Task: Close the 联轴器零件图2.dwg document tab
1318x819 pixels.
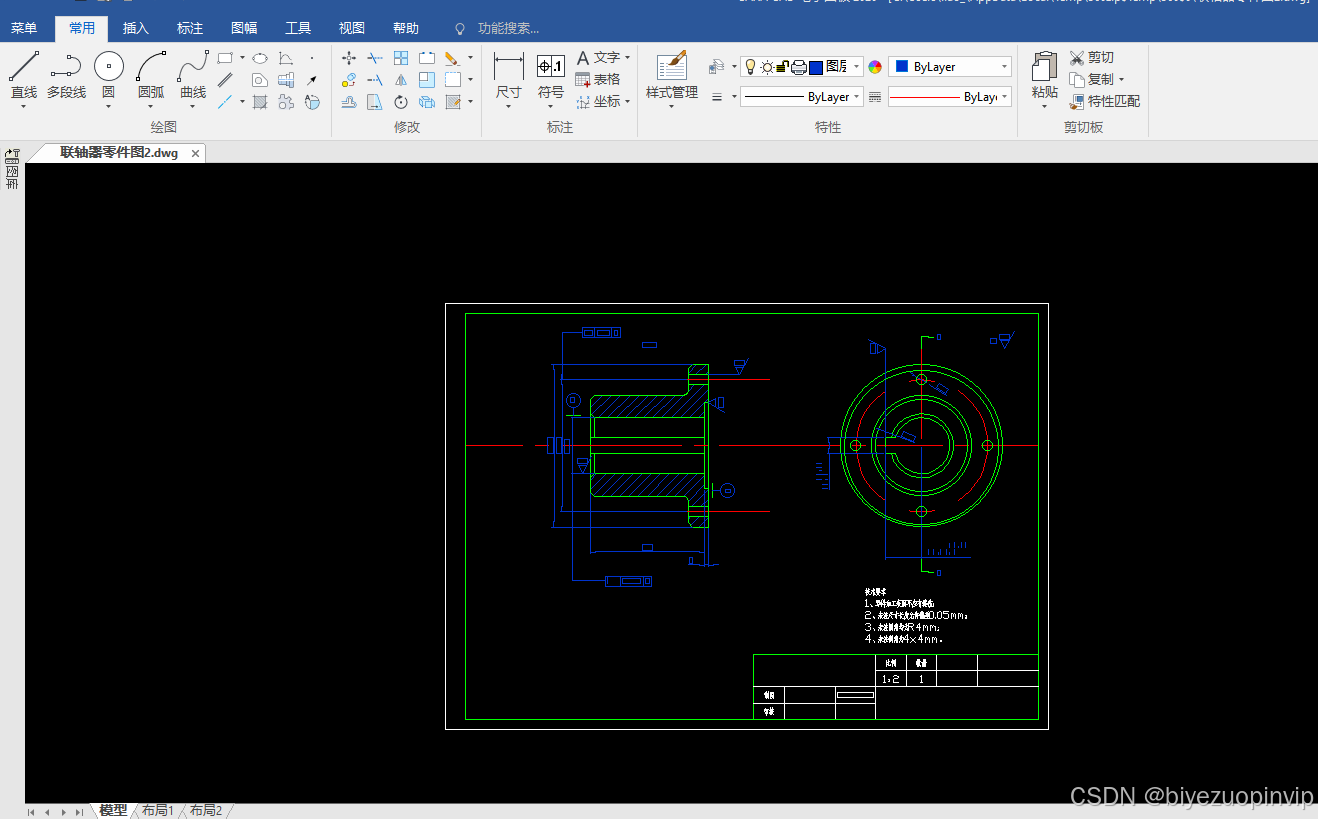Action: click(196, 153)
